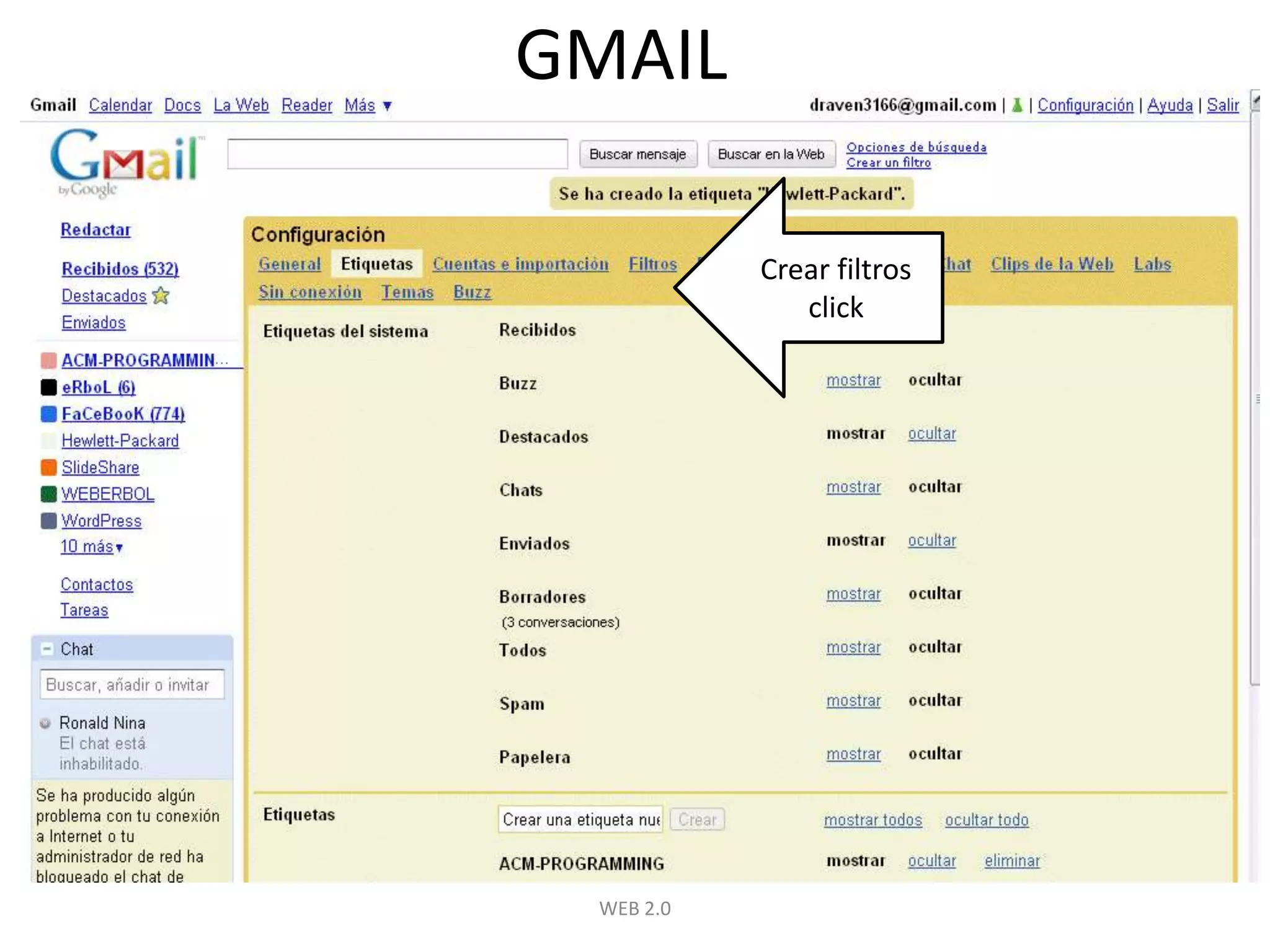This screenshot has width=1270, height=952.
Task: Open Recibidos (532) inbox
Action: pos(120,269)
